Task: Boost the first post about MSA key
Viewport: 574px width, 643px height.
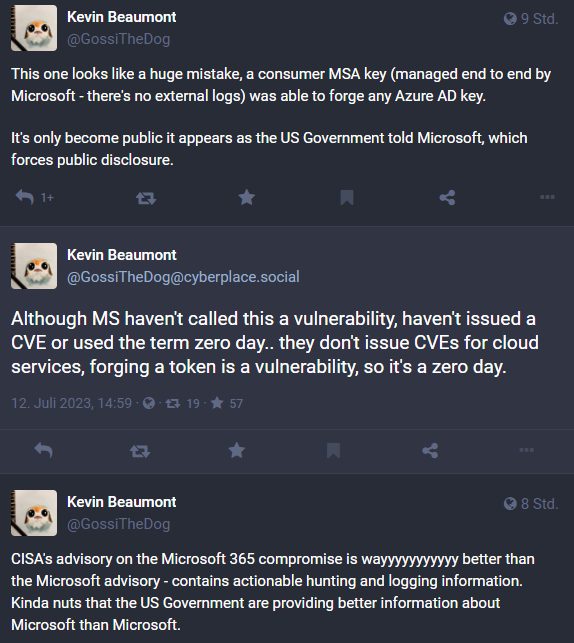Action: point(146,198)
